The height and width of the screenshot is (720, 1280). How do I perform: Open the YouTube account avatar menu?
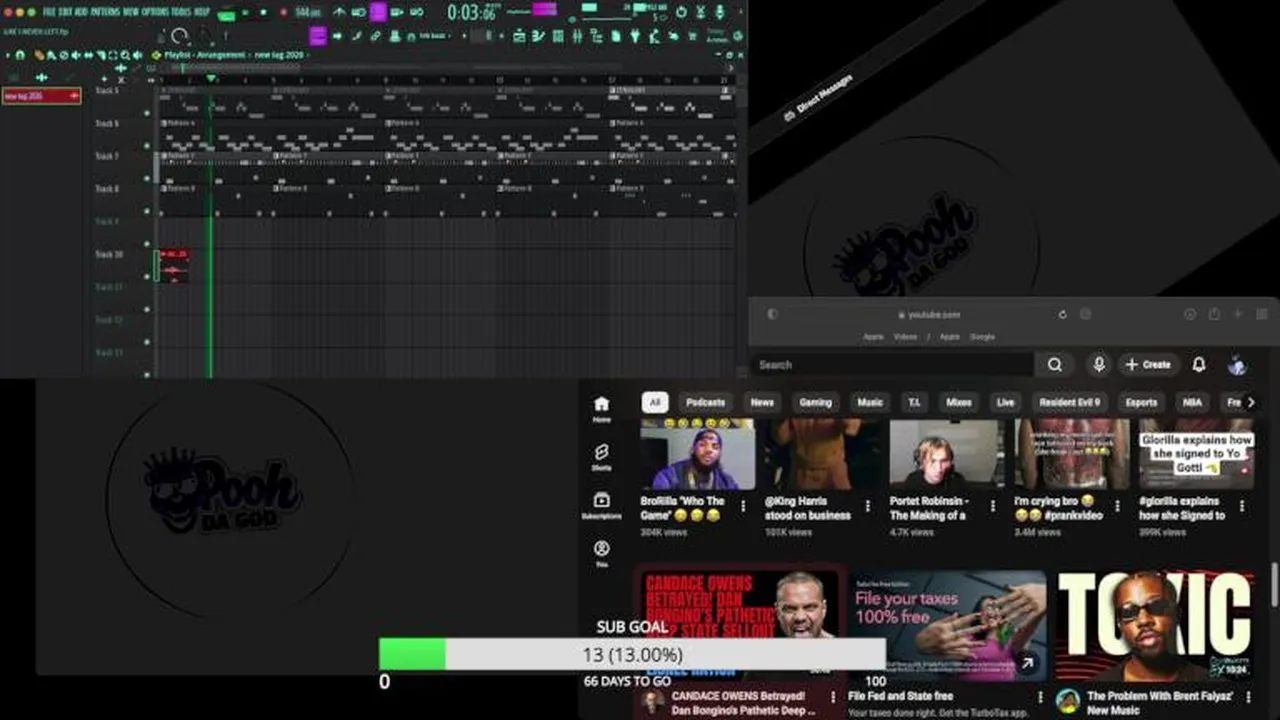point(1237,365)
